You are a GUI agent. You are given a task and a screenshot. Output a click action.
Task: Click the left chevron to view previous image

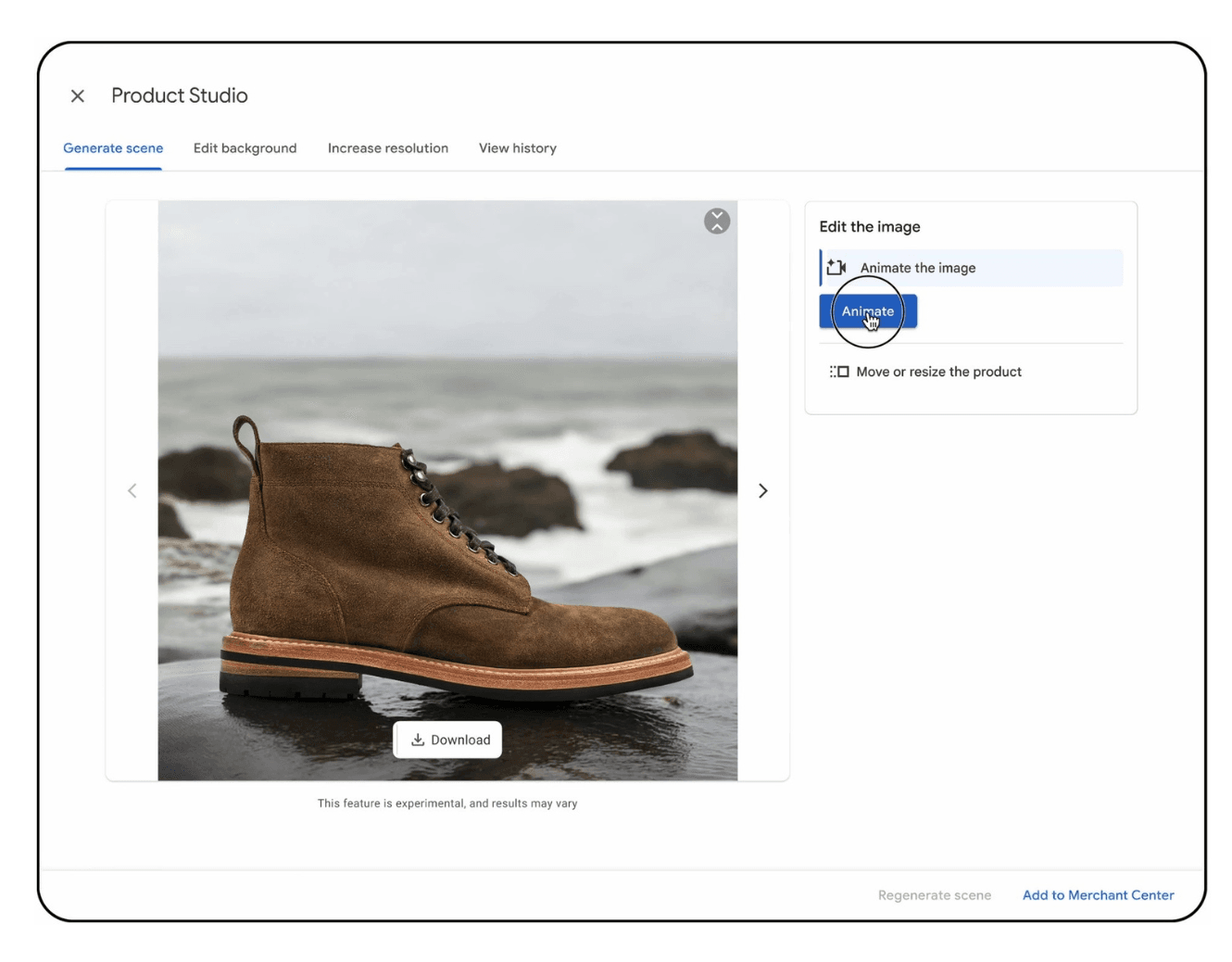click(132, 489)
